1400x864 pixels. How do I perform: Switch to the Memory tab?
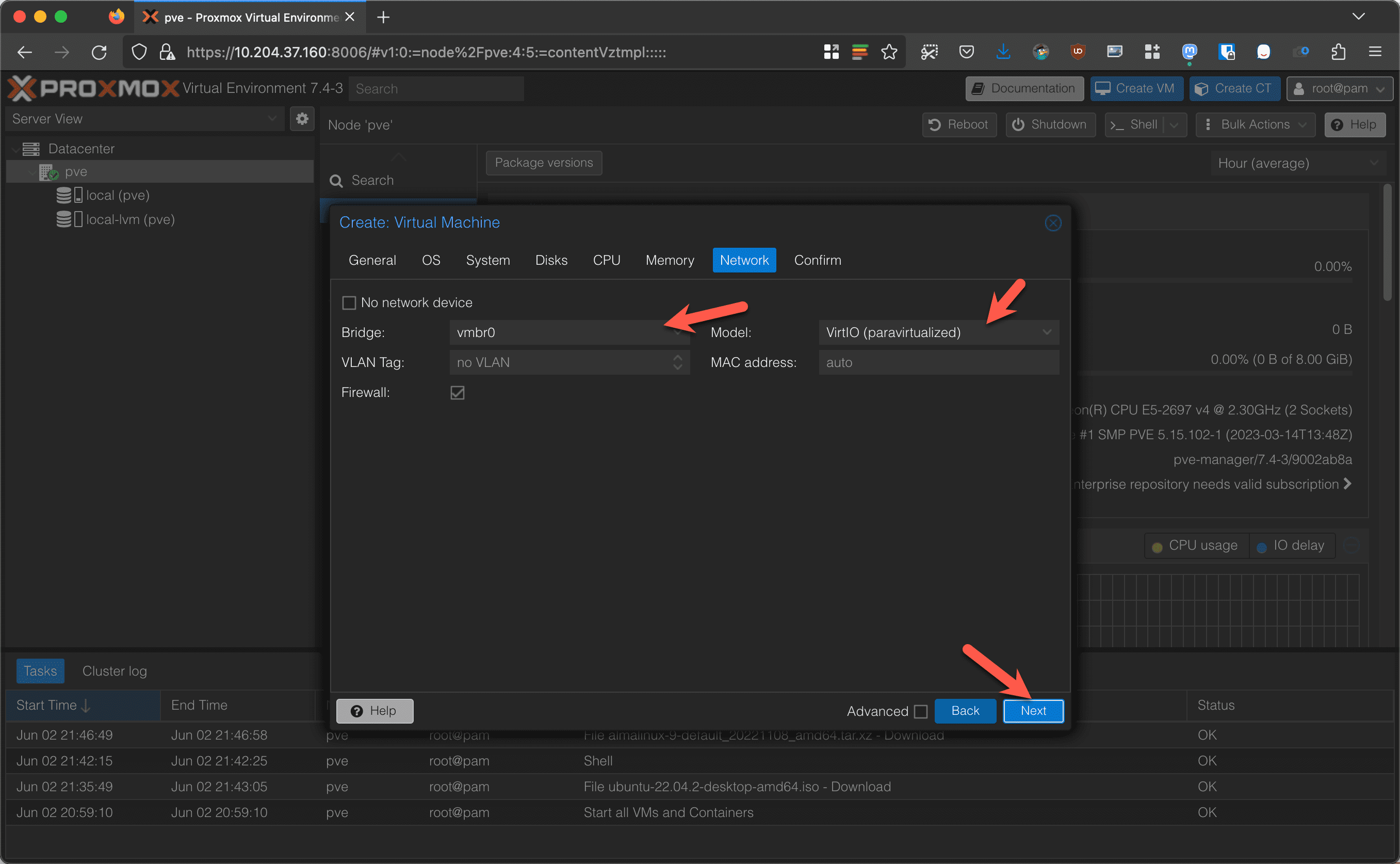pos(670,260)
